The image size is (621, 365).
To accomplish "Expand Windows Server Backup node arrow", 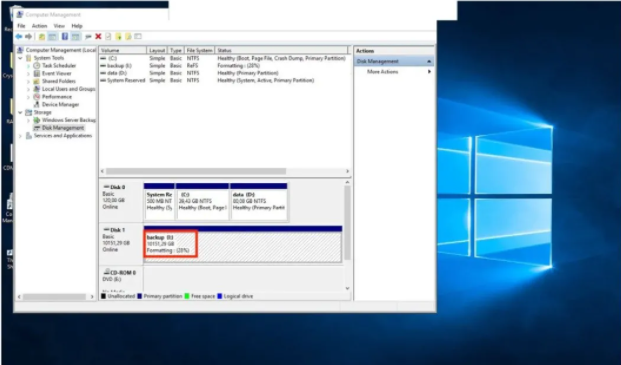I will [x=29, y=120].
